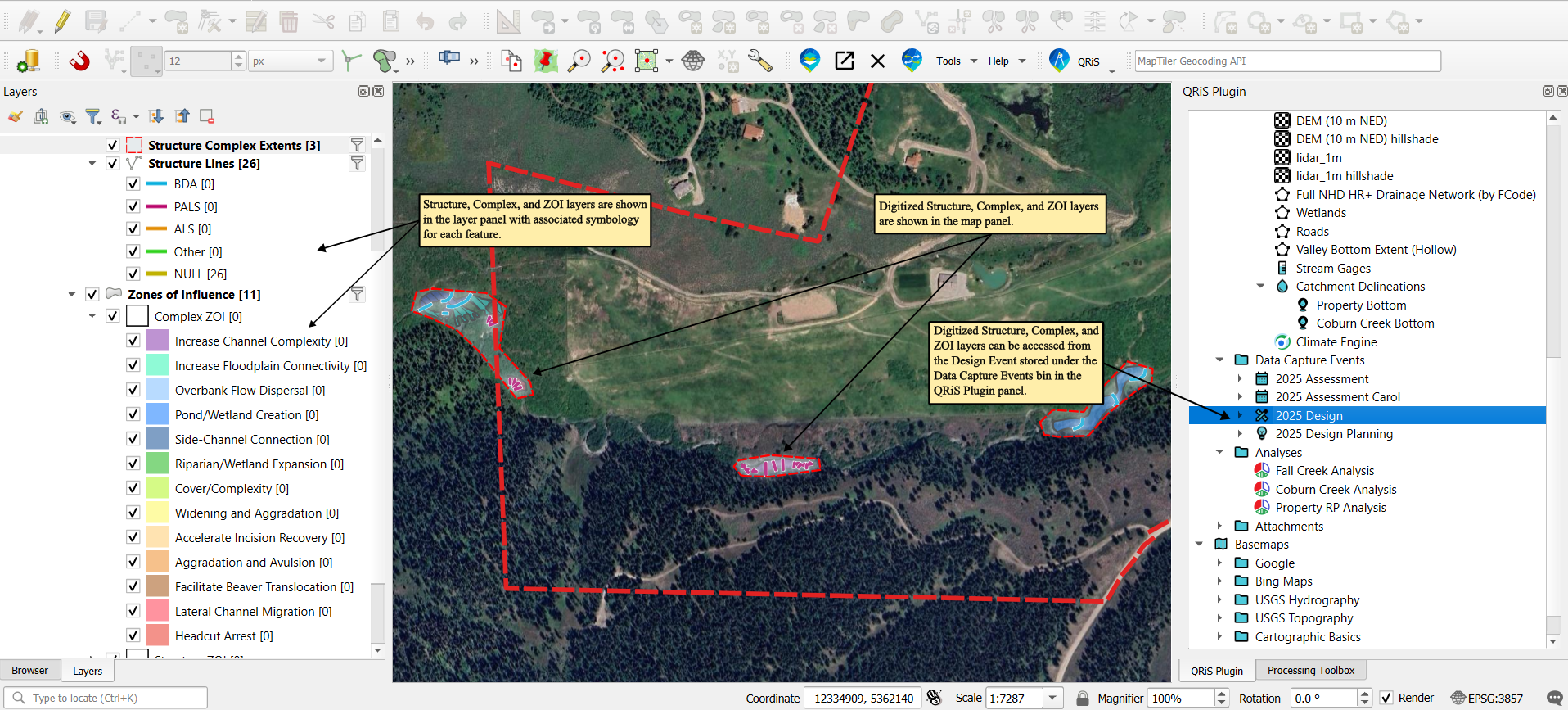Click the QRiS plugin toolbar icon
The height and width of the screenshot is (710, 1568).
click(1059, 61)
